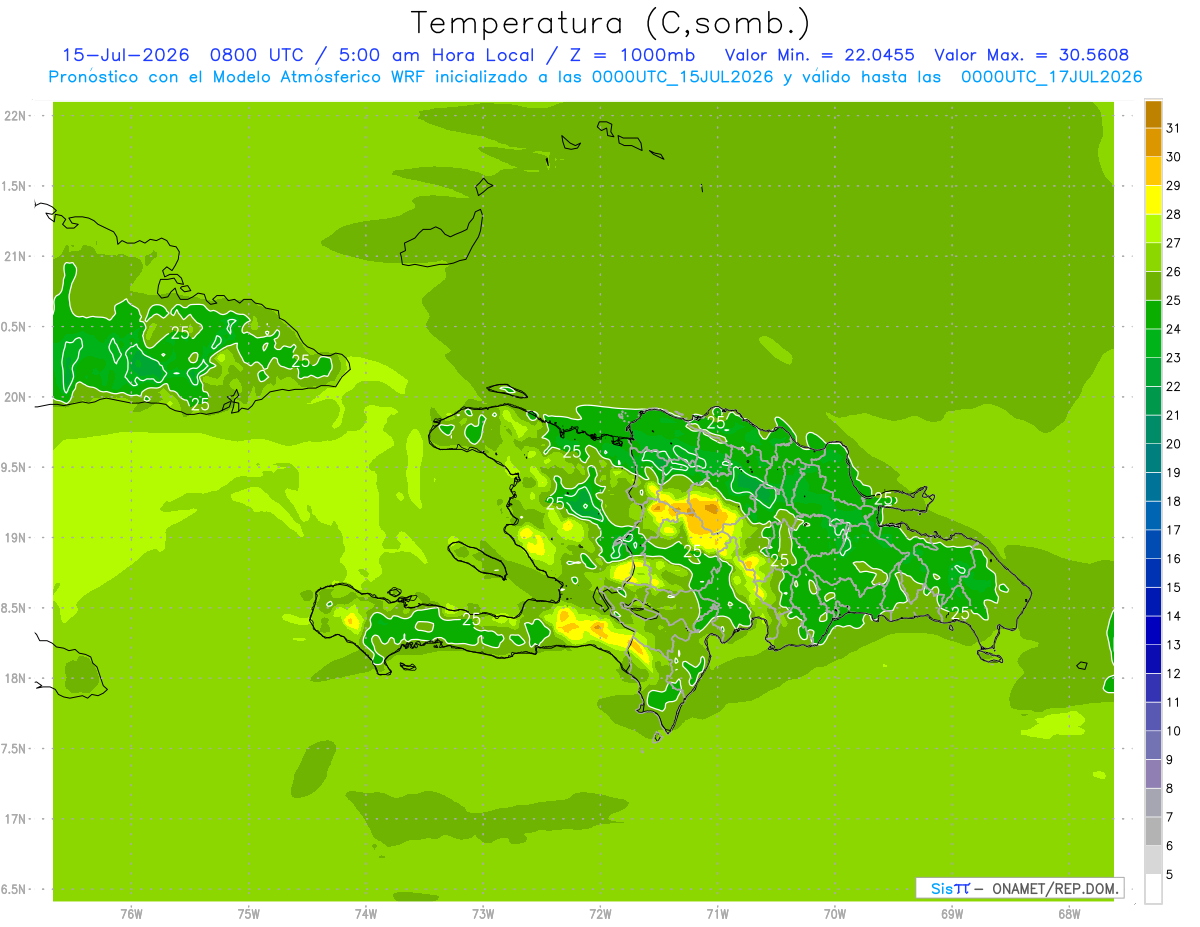The image size is (1200, 927).
Task: Click the "10" value on the color scale
Action: click(x=1174, y=731)
